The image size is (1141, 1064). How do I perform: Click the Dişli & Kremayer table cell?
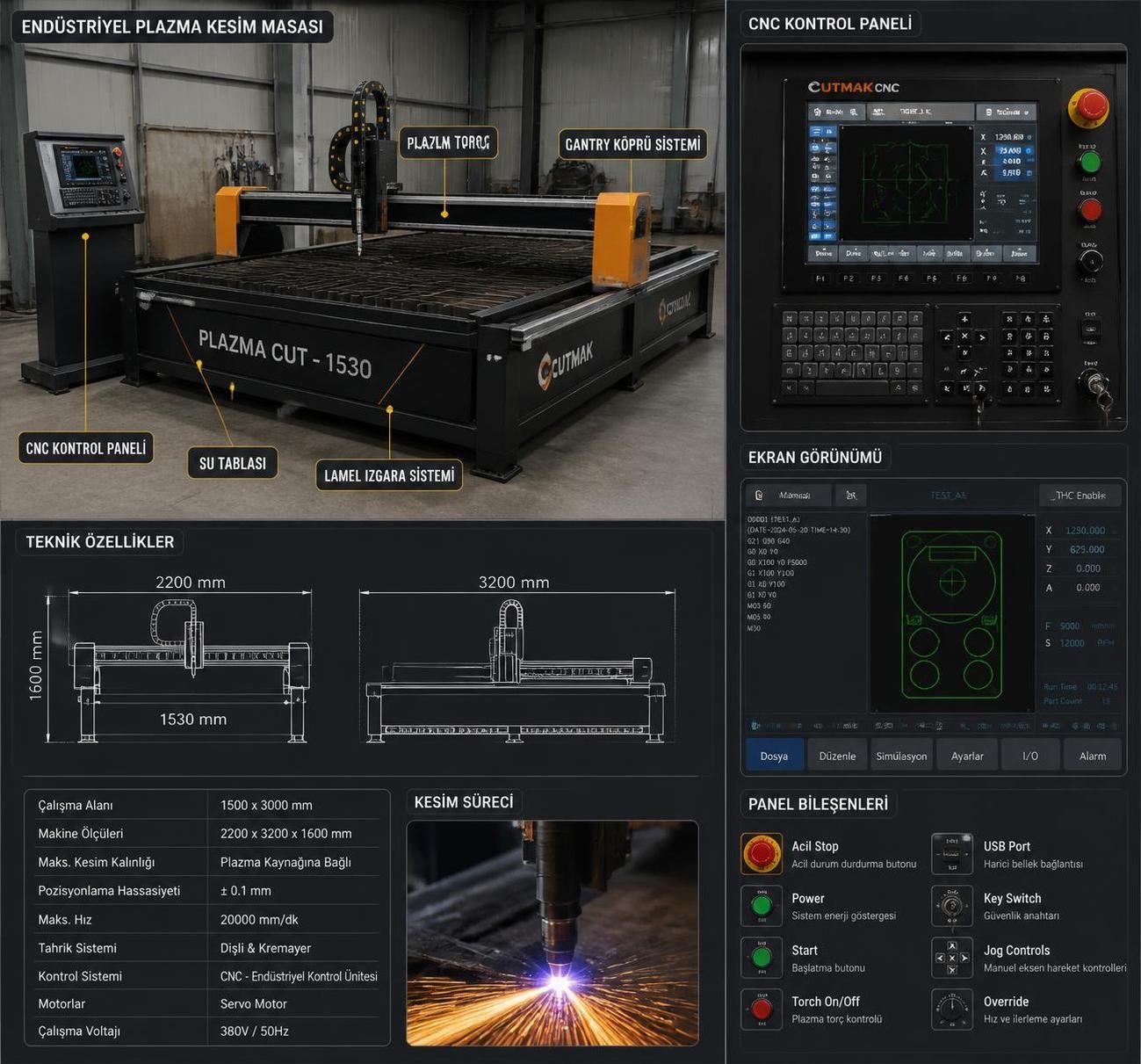265,948
